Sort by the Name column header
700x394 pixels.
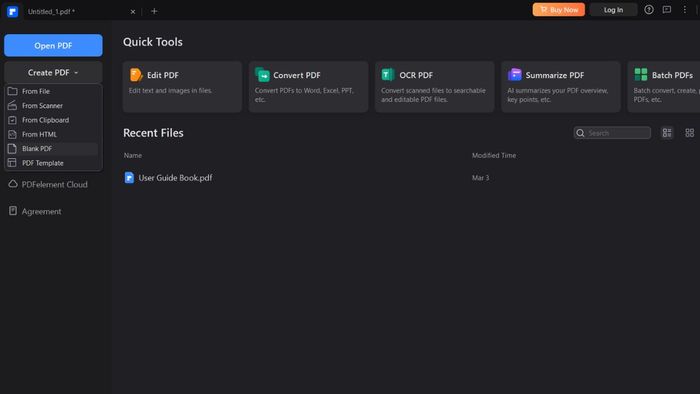(x=133, y=155)
